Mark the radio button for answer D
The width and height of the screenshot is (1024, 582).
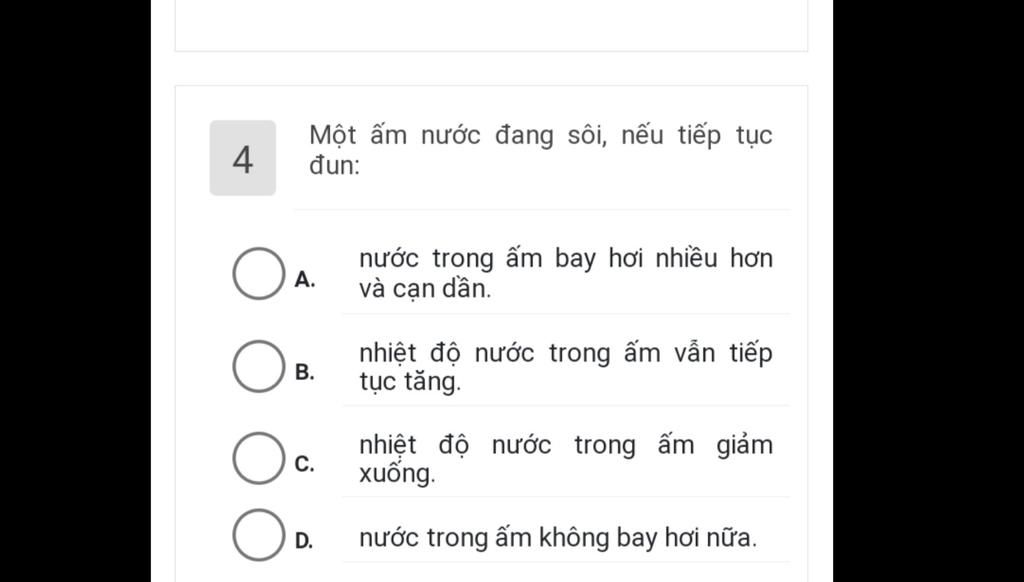point(259,535)
